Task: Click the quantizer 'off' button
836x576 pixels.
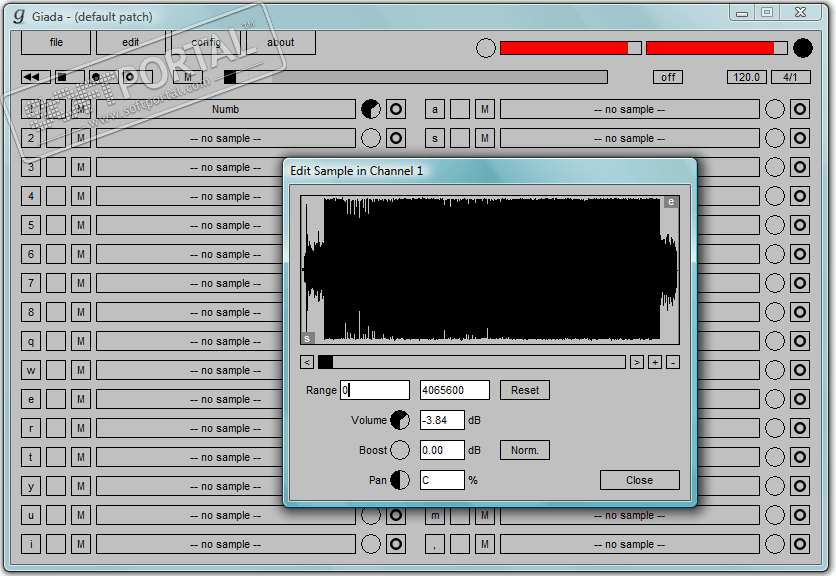Action: [x=668, y=77]
